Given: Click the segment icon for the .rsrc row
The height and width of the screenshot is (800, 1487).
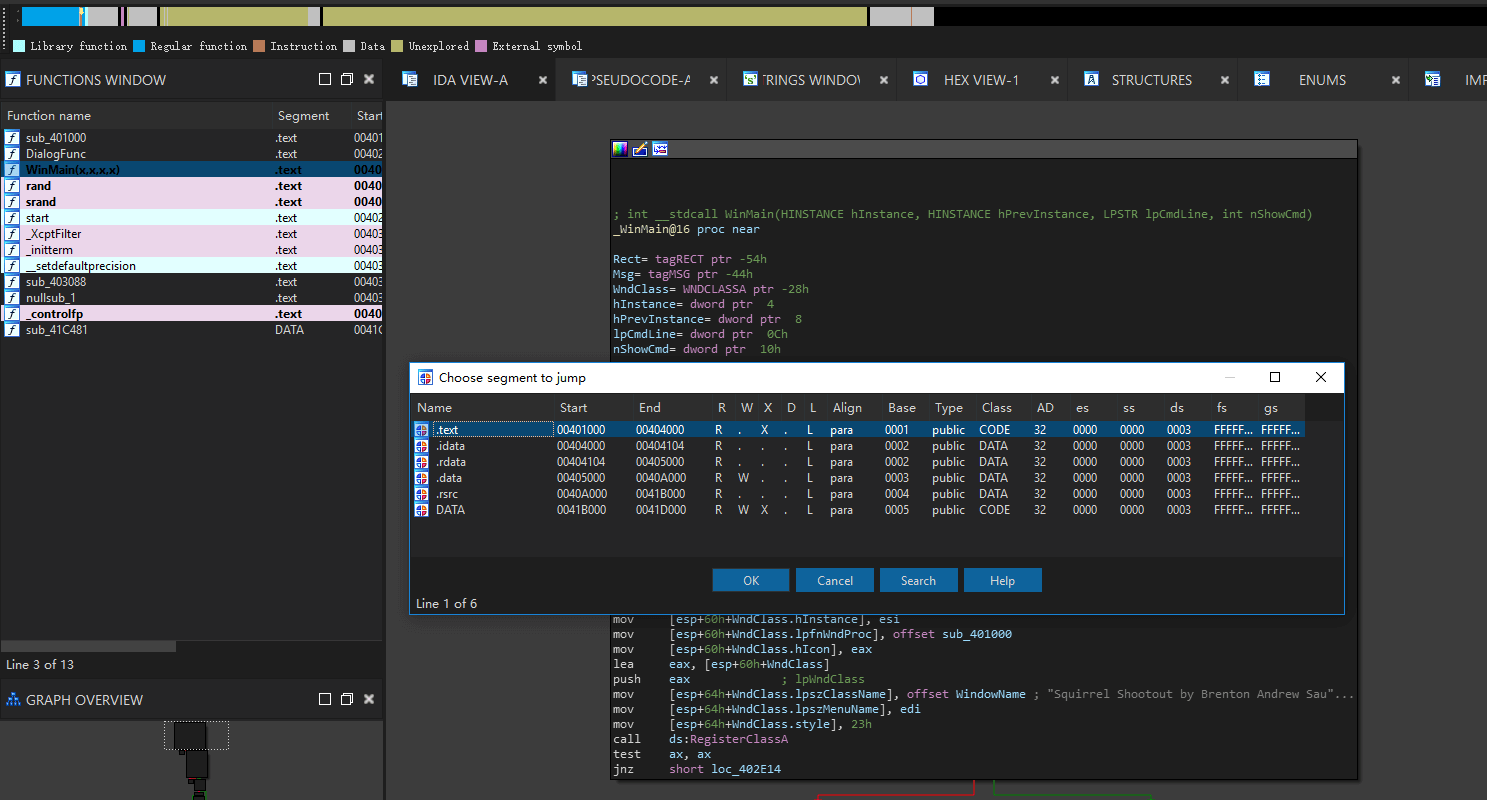Looking at the screenshot, I should click(422, 494).
